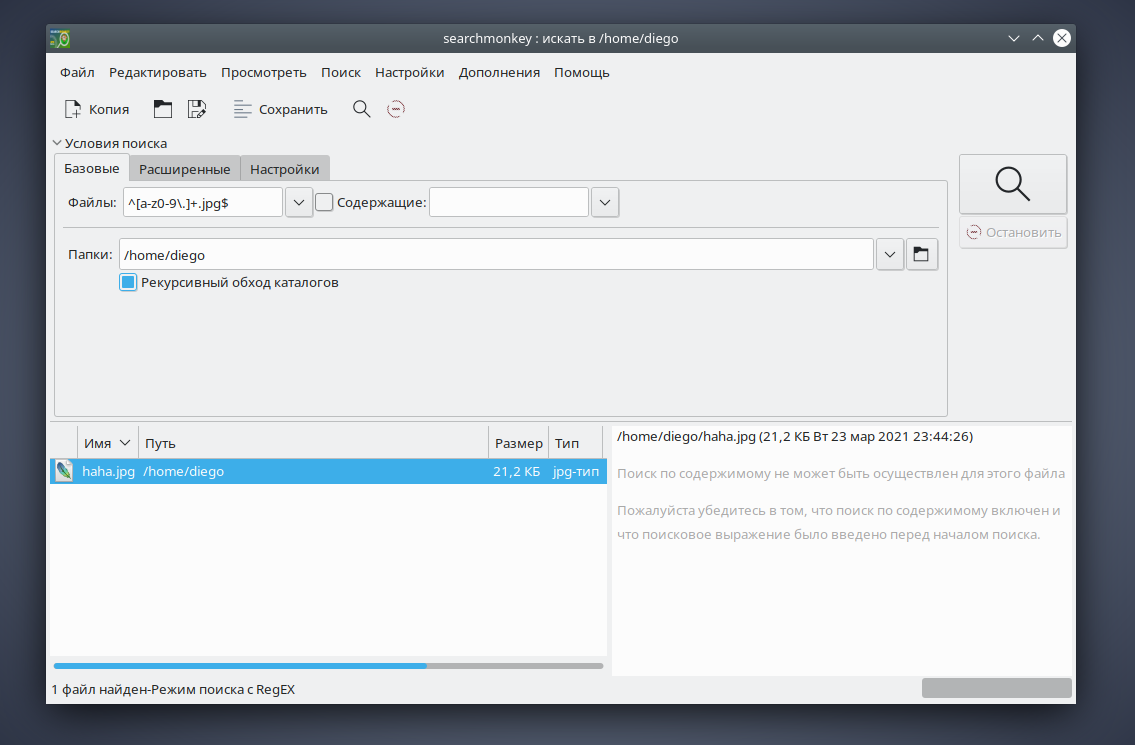1135x745 pixels.
Task: Collapse the Условия поиска section
Action: [x=58, y=144]
